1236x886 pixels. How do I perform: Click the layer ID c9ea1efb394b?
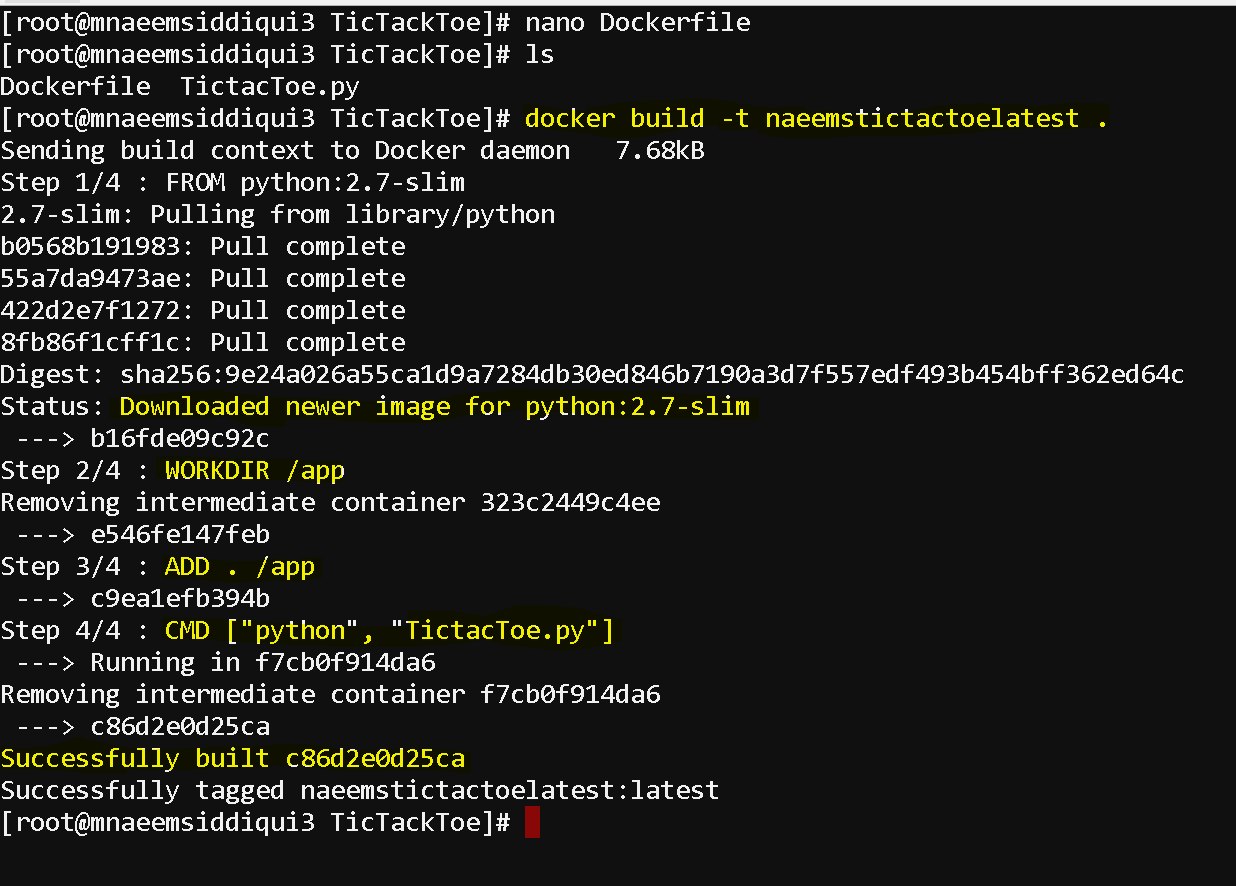pos(180,598)
